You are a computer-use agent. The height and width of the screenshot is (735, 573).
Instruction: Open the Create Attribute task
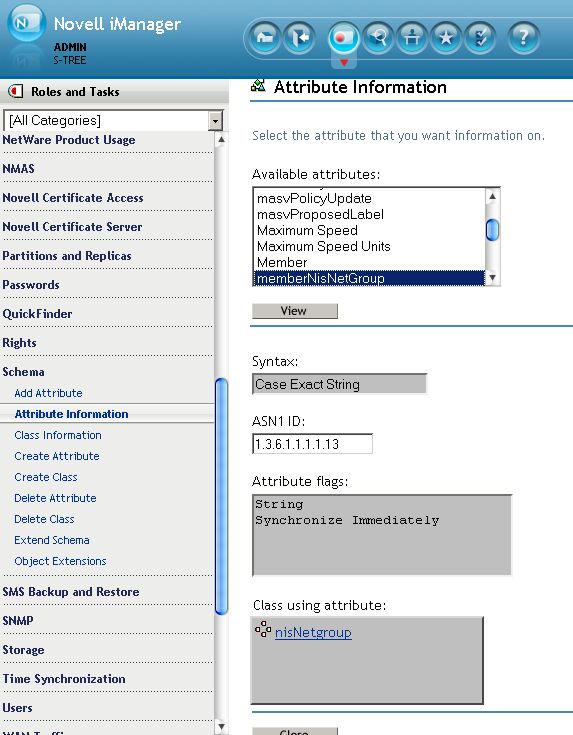[x=57, y=457]
